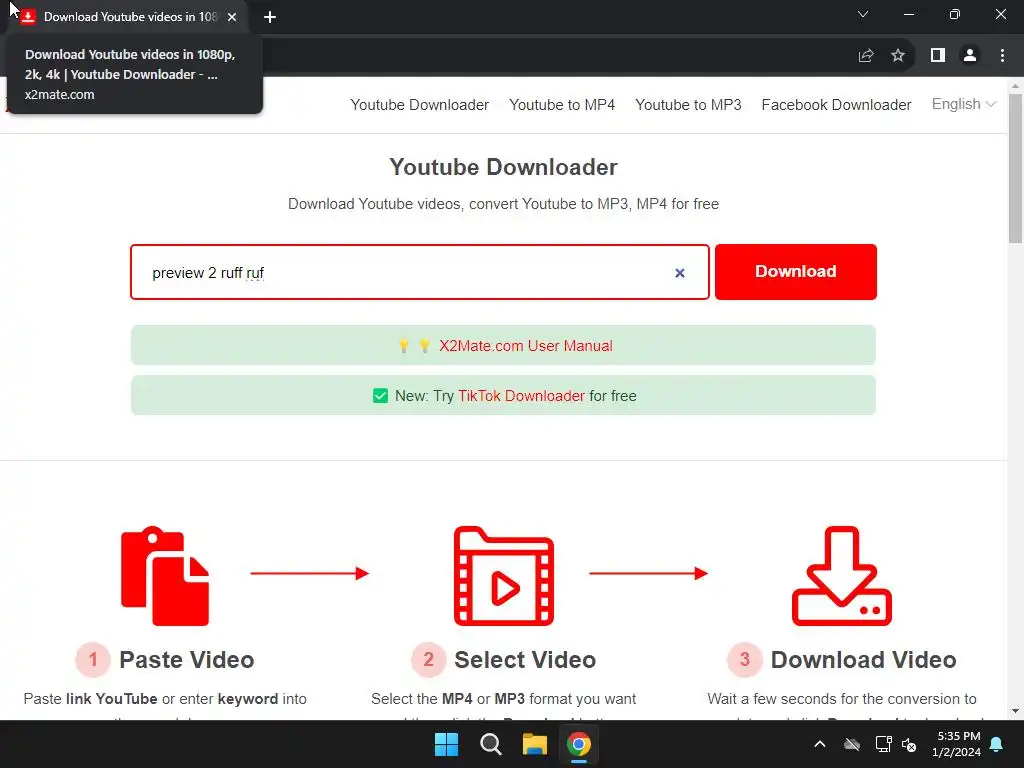Bookmark this page with the star icon
1024x768 pixels.
point(898,56)
